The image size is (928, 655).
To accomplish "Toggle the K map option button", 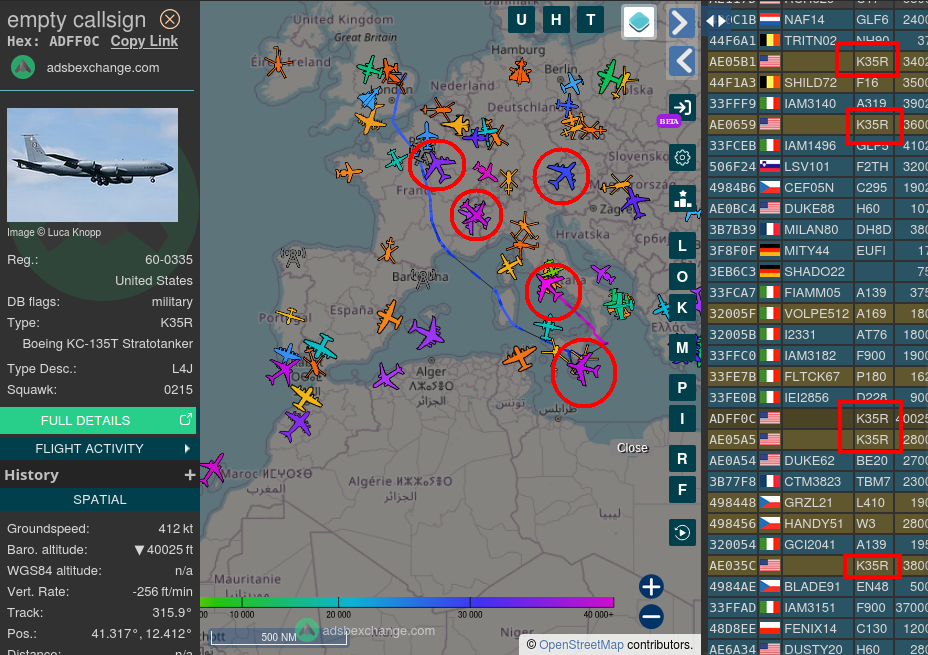I will (682, 308).
